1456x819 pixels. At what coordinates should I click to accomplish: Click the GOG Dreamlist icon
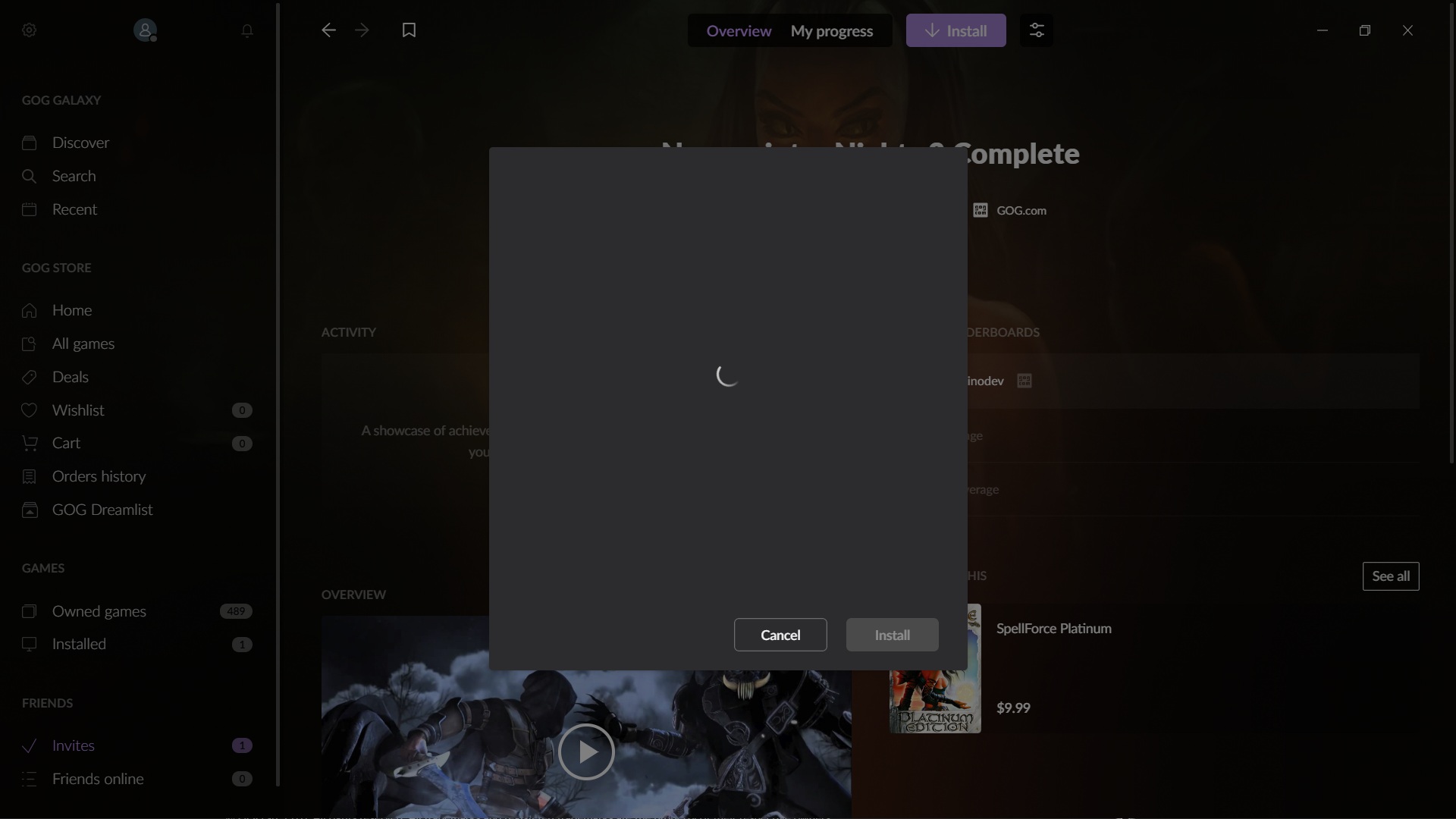point(29,510)
